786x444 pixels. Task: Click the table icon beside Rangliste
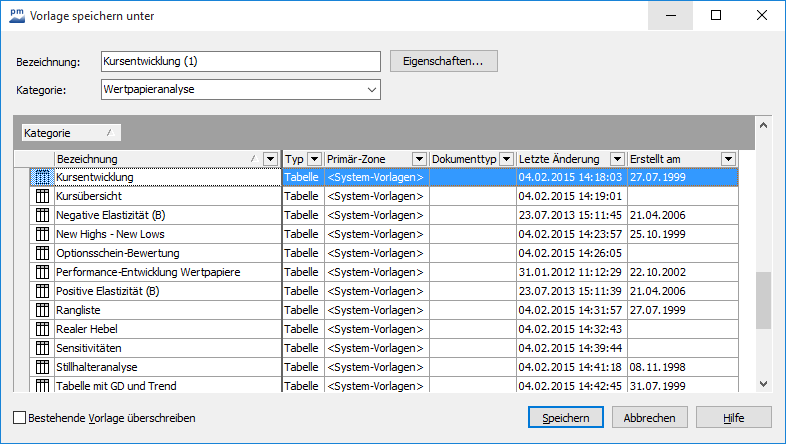pyautogui.click(x=42, y=310)
